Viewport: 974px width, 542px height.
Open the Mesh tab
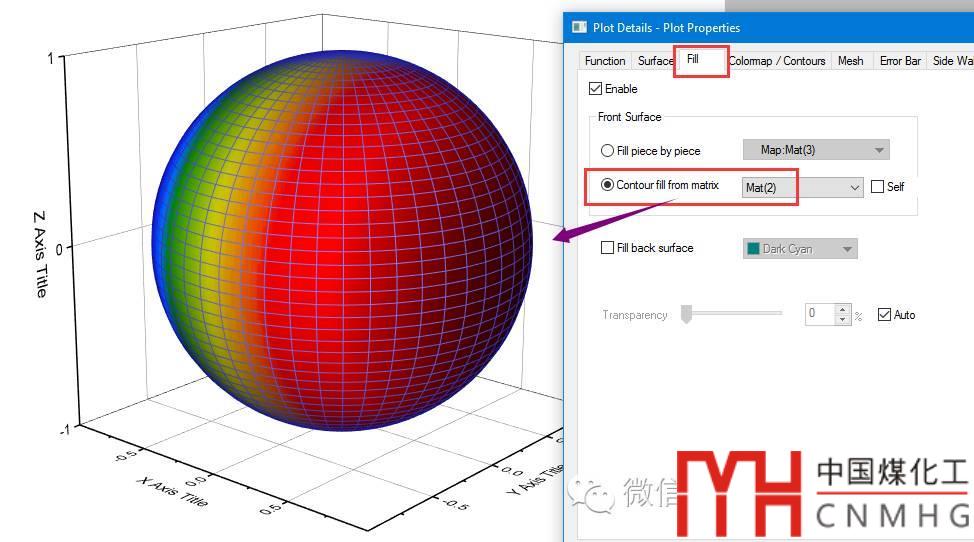[850, 61]
